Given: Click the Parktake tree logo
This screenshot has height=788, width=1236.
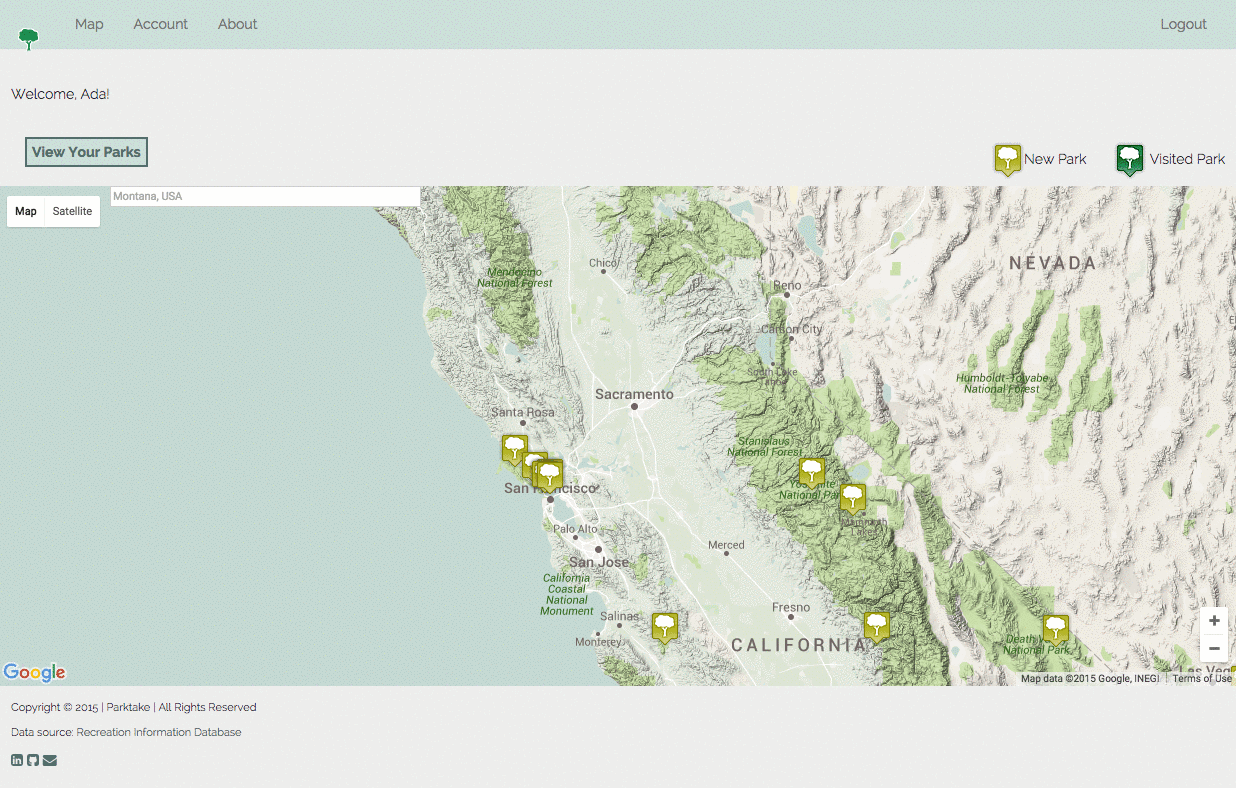Looking at the screenshot, I should [29, 39].
